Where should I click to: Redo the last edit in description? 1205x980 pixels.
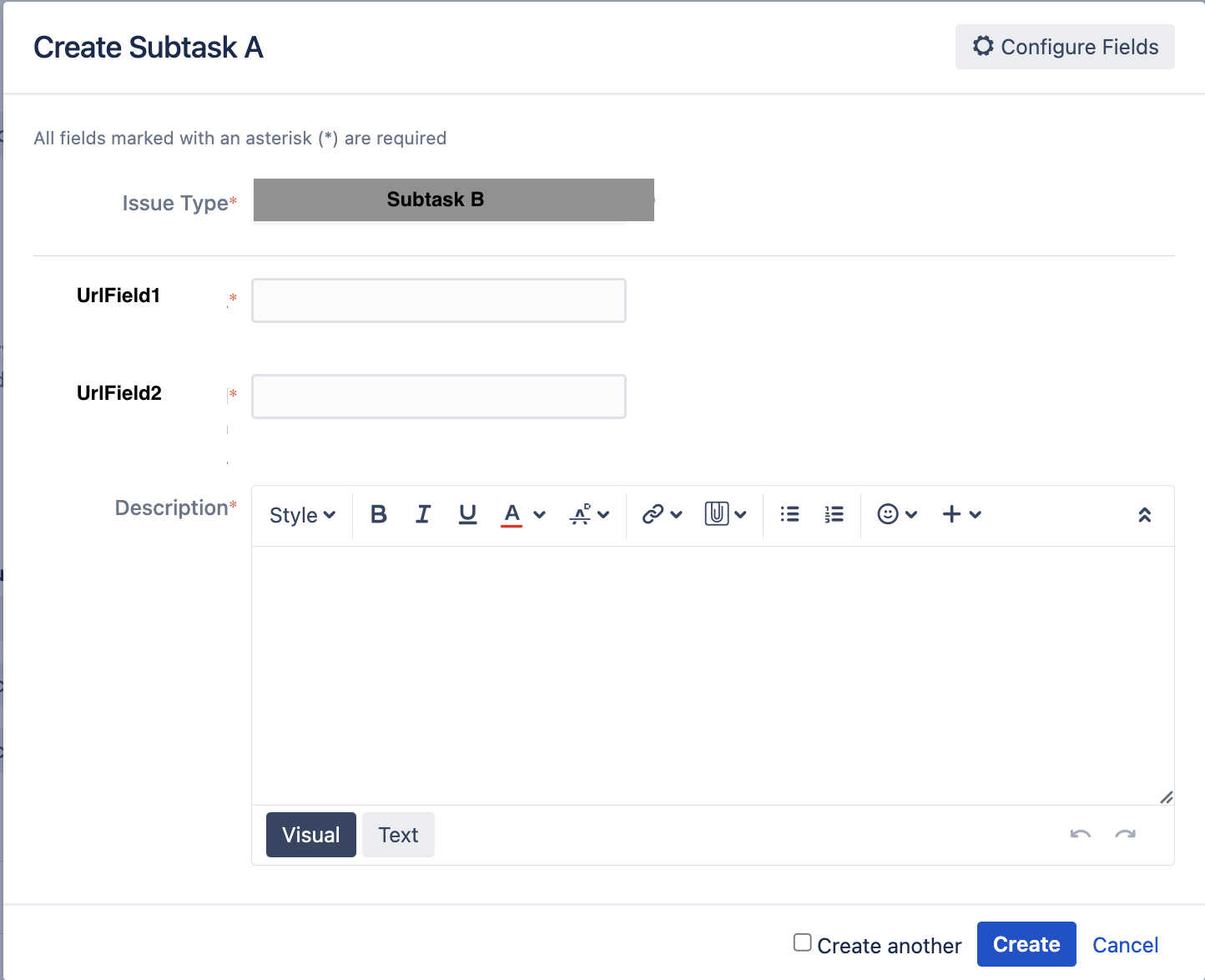1126,834
